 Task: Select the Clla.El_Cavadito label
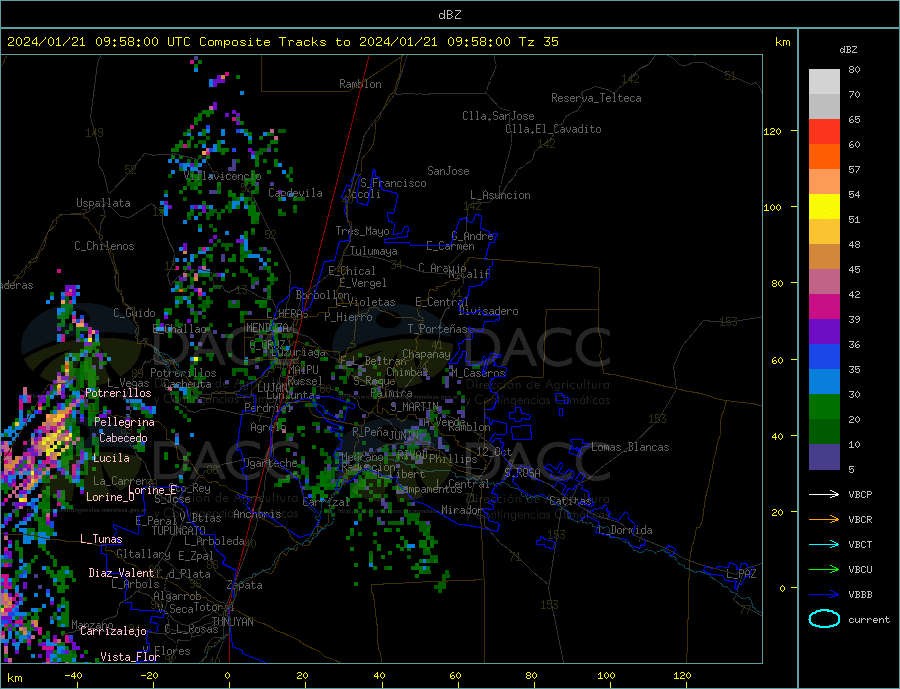coord(553,129)
